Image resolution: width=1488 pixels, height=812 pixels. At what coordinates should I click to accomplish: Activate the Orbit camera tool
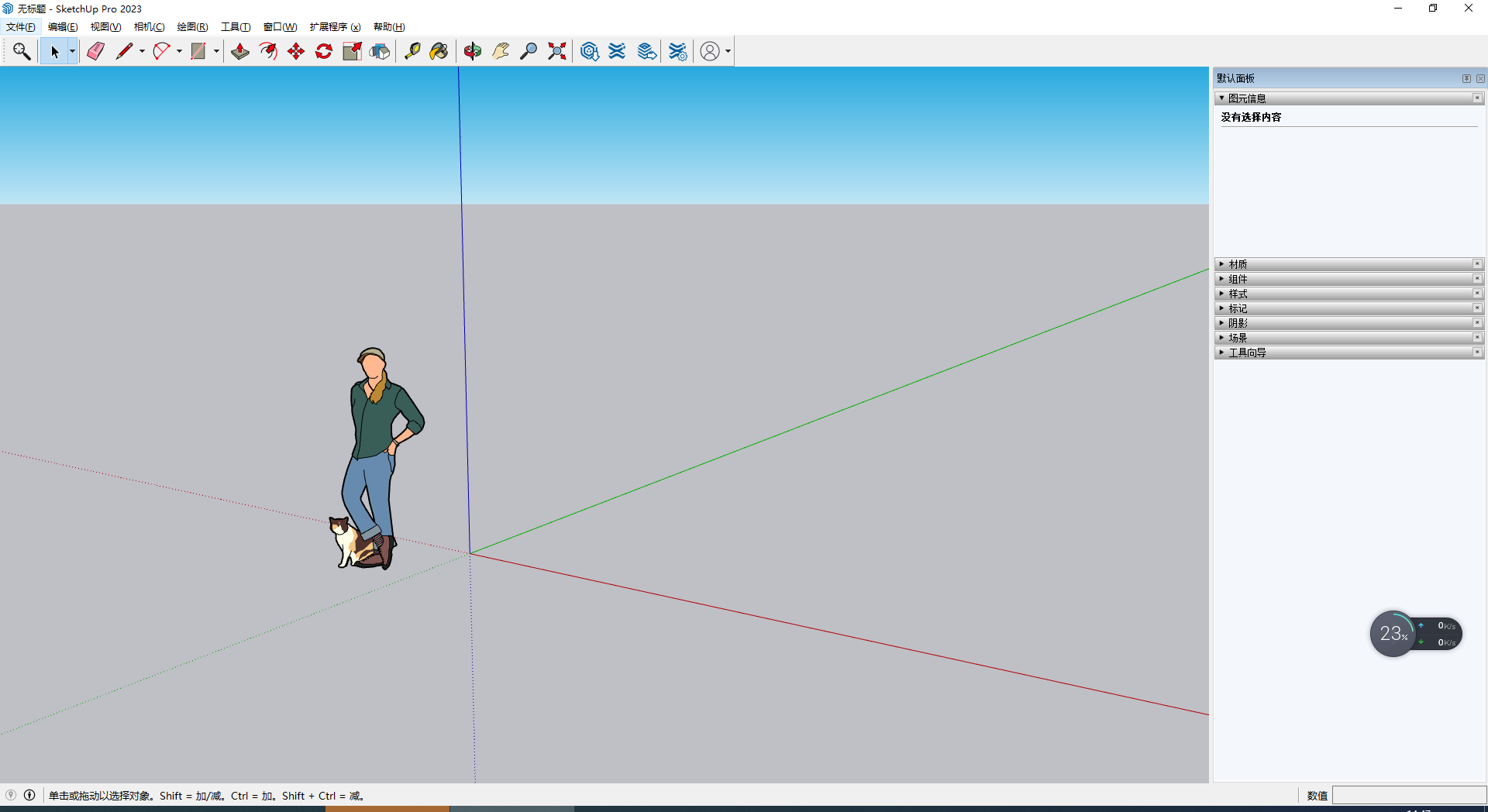click(x=473, y=51)
